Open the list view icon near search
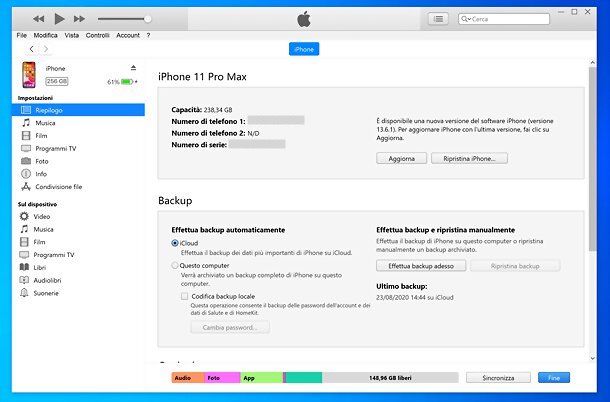The width and height of the screenshot is (610, 402). 438,19
